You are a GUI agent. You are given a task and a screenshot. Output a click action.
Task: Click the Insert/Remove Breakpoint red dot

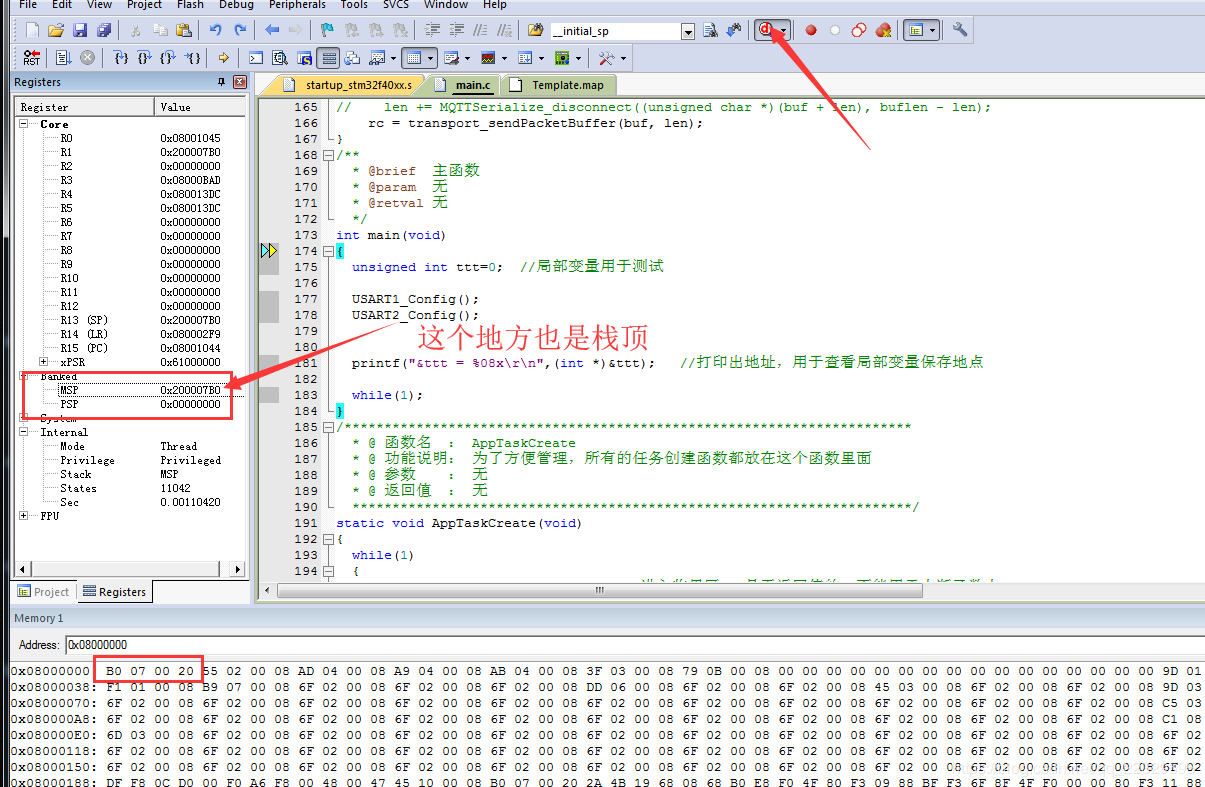pos(811,31)
